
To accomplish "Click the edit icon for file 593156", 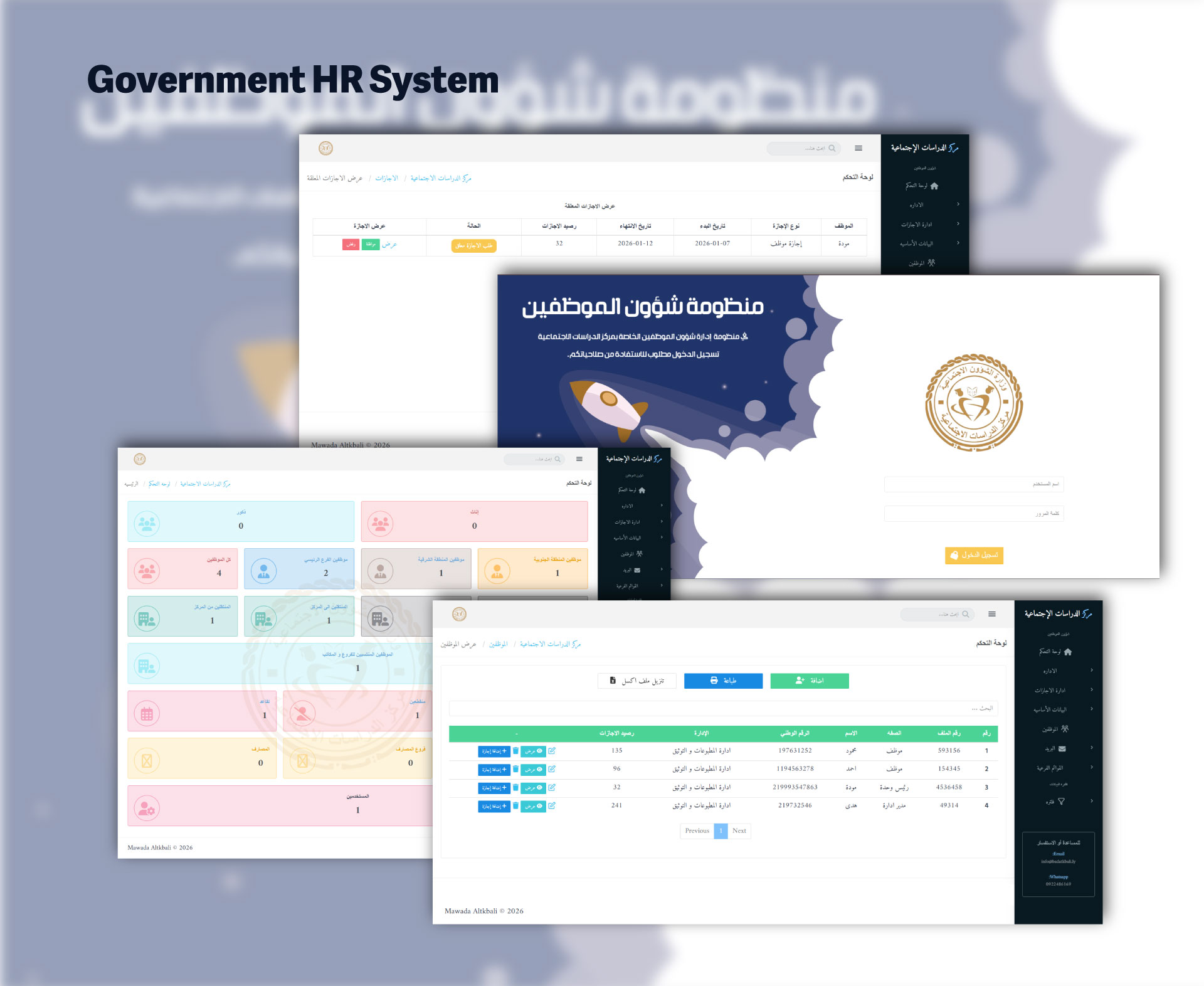I will (552, 751).
